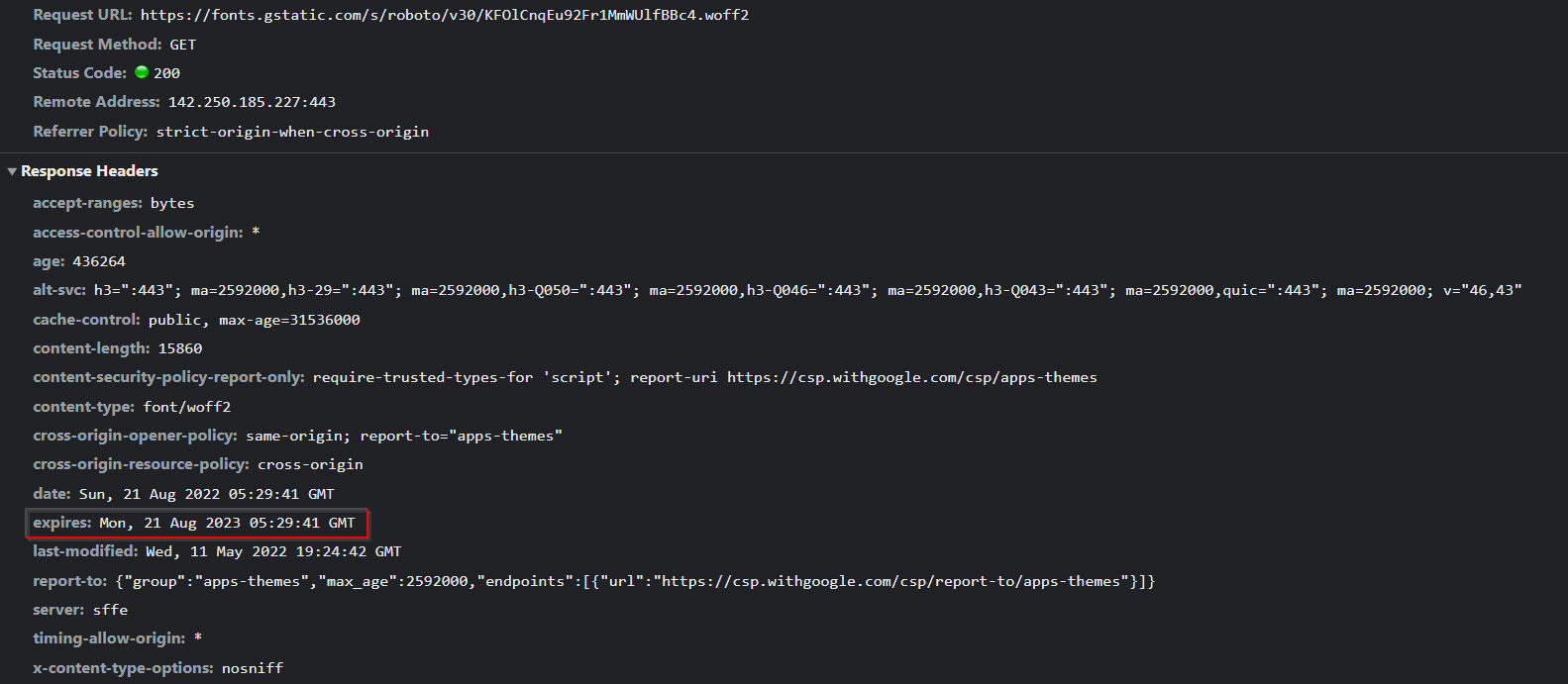
Task: Click the highlighted expires header row
Action: 196,523
